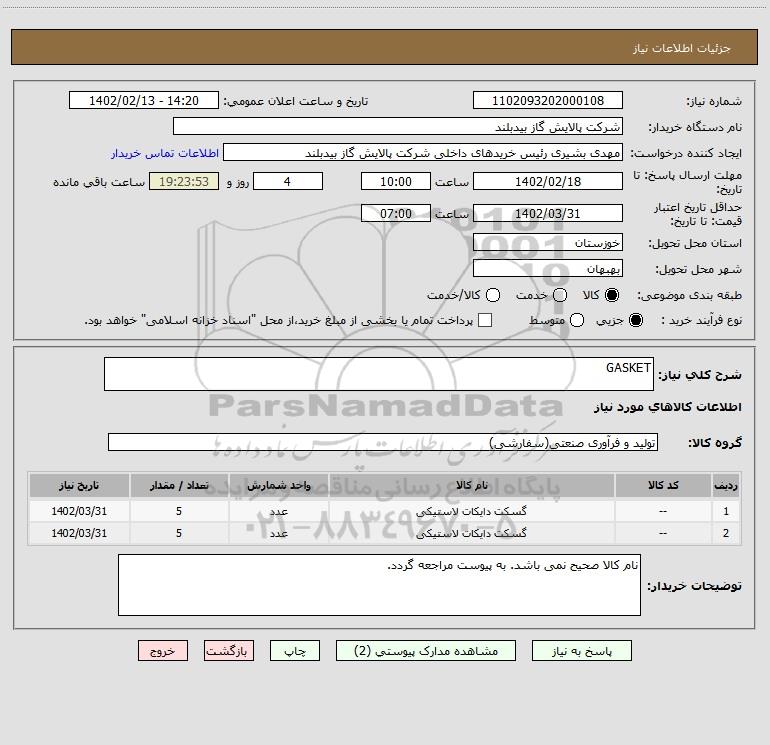Click the countdown timer 19:23:53
Screen dimensions: 770x745
(184, 181)
